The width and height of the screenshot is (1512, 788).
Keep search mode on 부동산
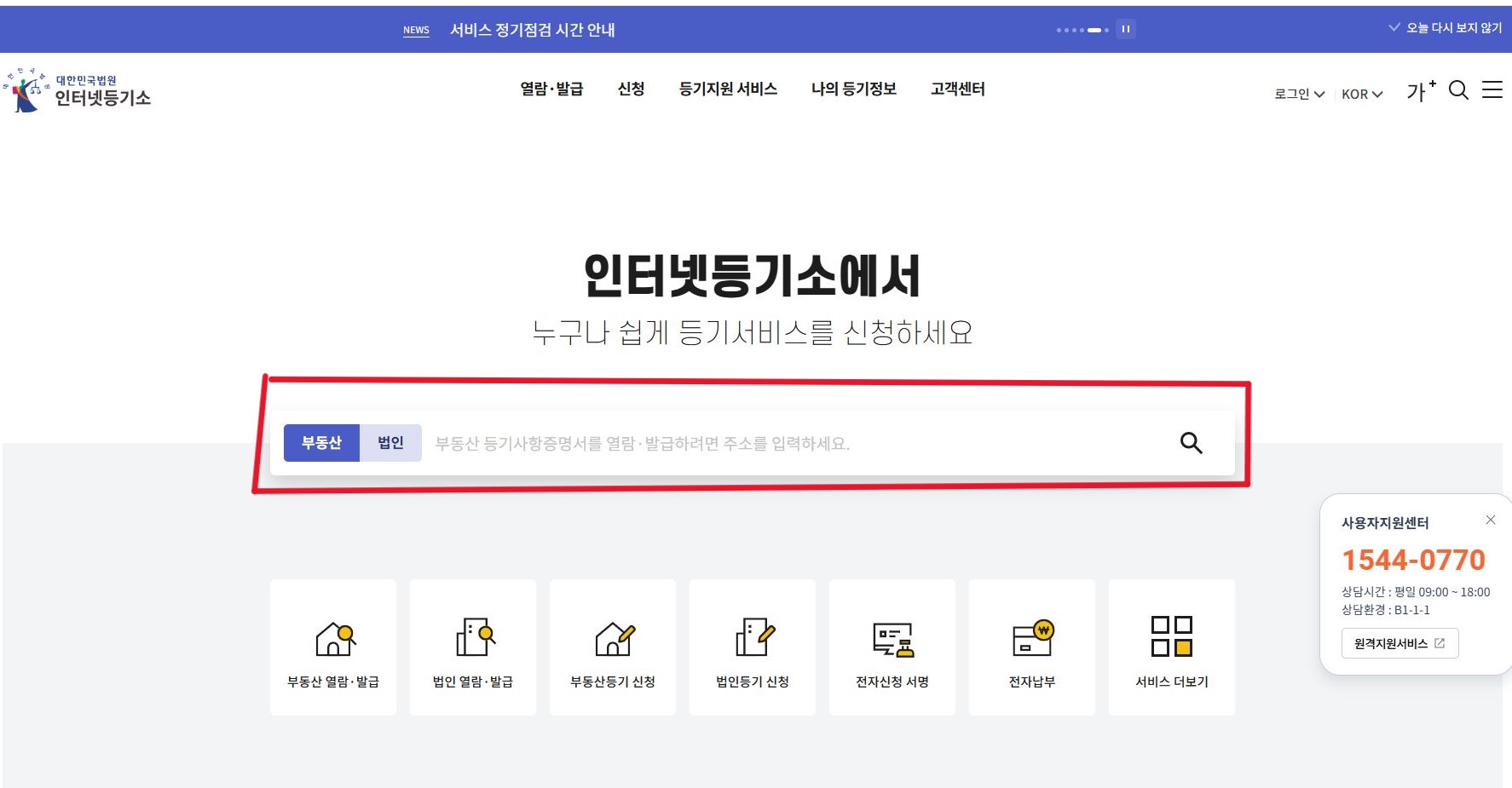click(321, 442)
